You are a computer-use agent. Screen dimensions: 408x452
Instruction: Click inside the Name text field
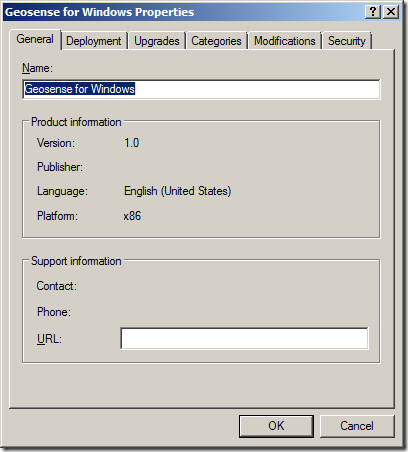tap(201, 89)
